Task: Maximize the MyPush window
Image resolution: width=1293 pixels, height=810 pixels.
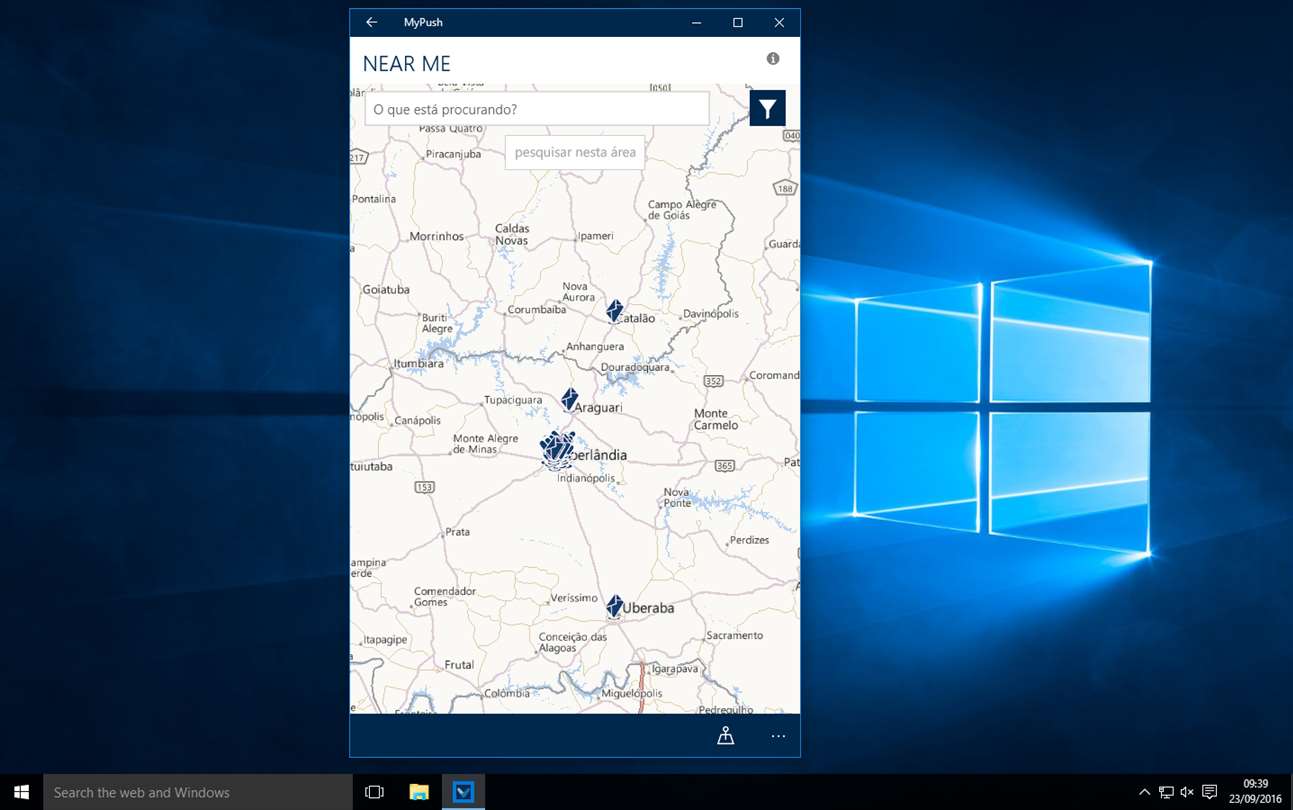Action: [738, 22]
